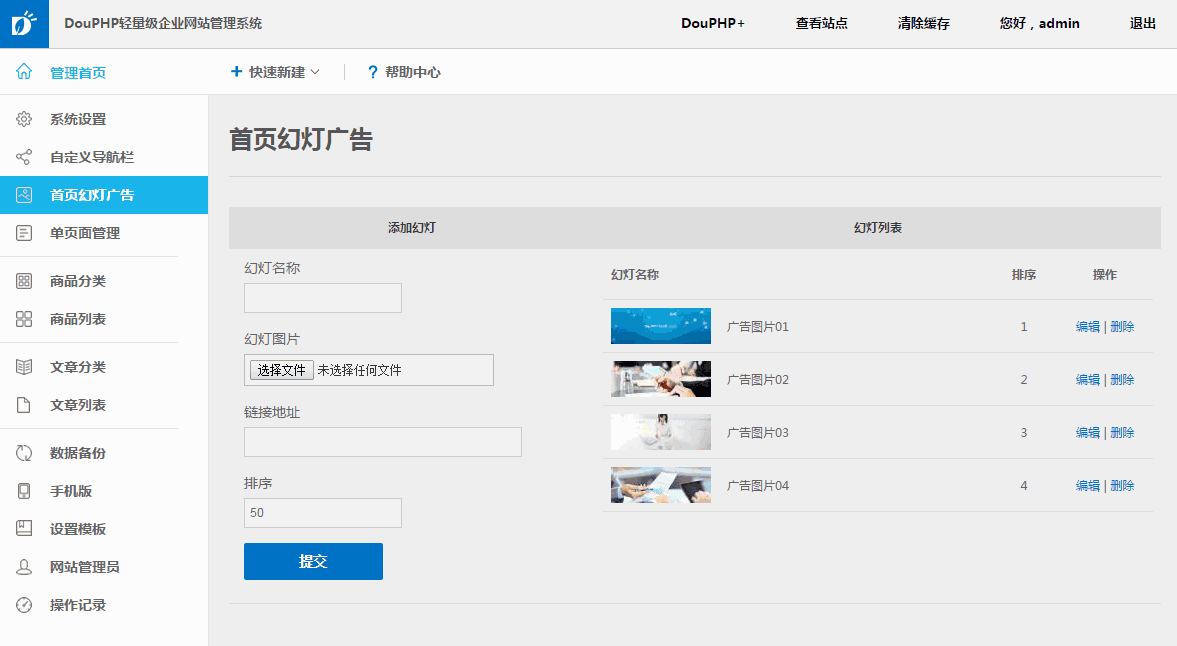Edit the 广告图片01 slide
The image size is (1177, 646).
point(1087,327)
